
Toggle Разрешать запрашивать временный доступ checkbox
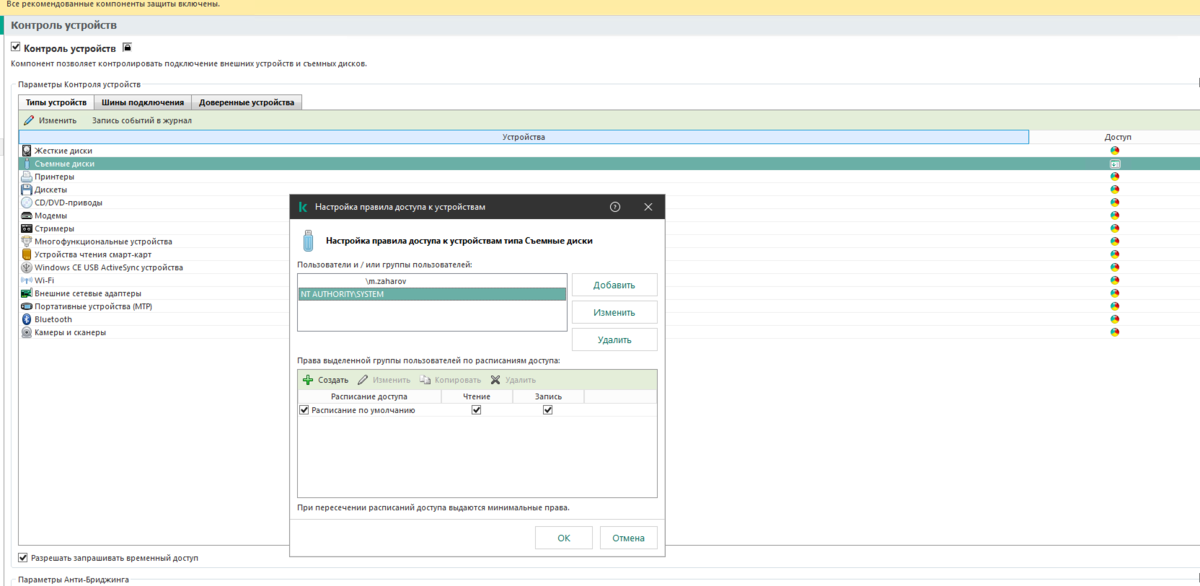point(23,557)
